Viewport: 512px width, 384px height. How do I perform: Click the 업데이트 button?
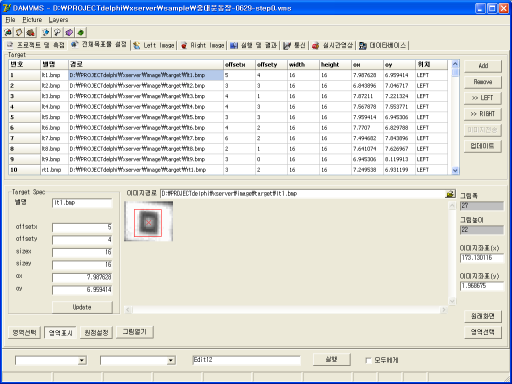click(x=483, y=146)
